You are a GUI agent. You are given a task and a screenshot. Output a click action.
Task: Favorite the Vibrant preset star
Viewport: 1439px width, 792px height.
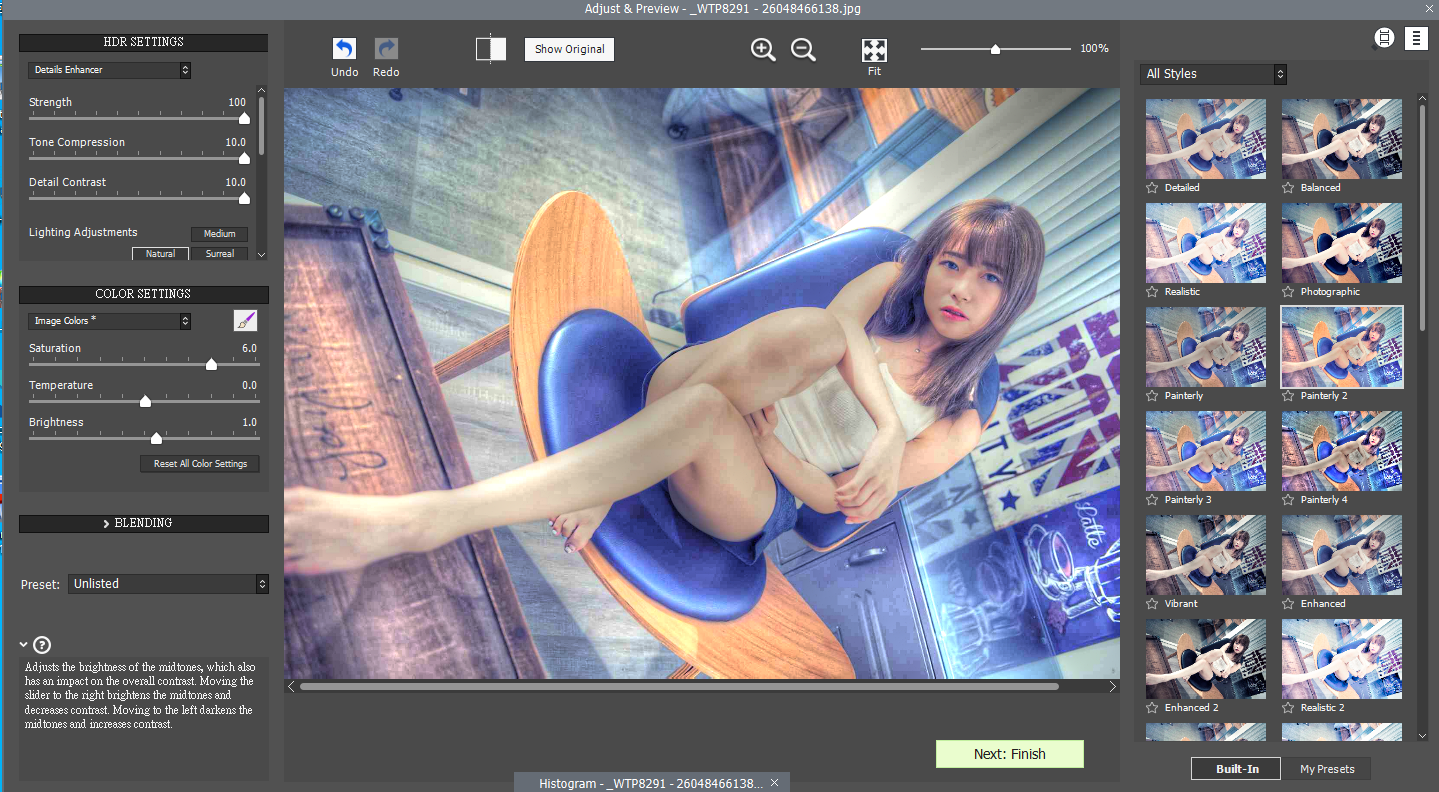[1152, 603]
